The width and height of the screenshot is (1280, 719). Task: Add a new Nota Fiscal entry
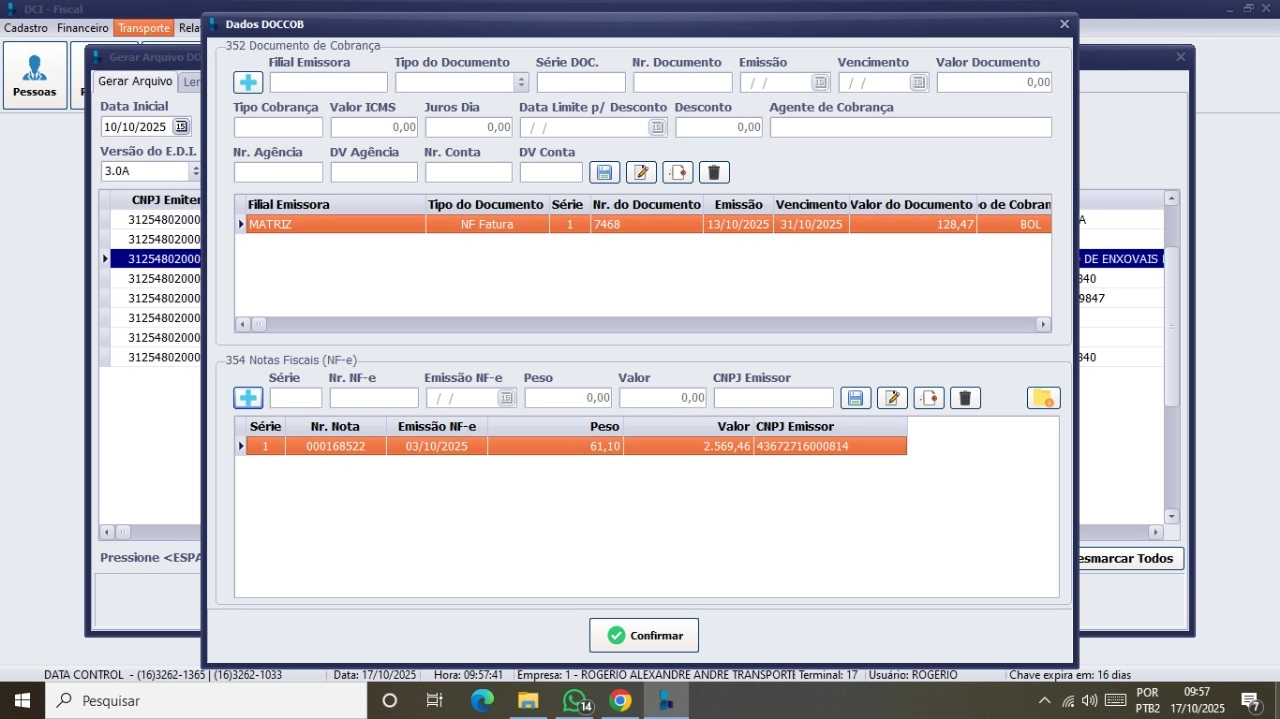[x=247, y=398]
